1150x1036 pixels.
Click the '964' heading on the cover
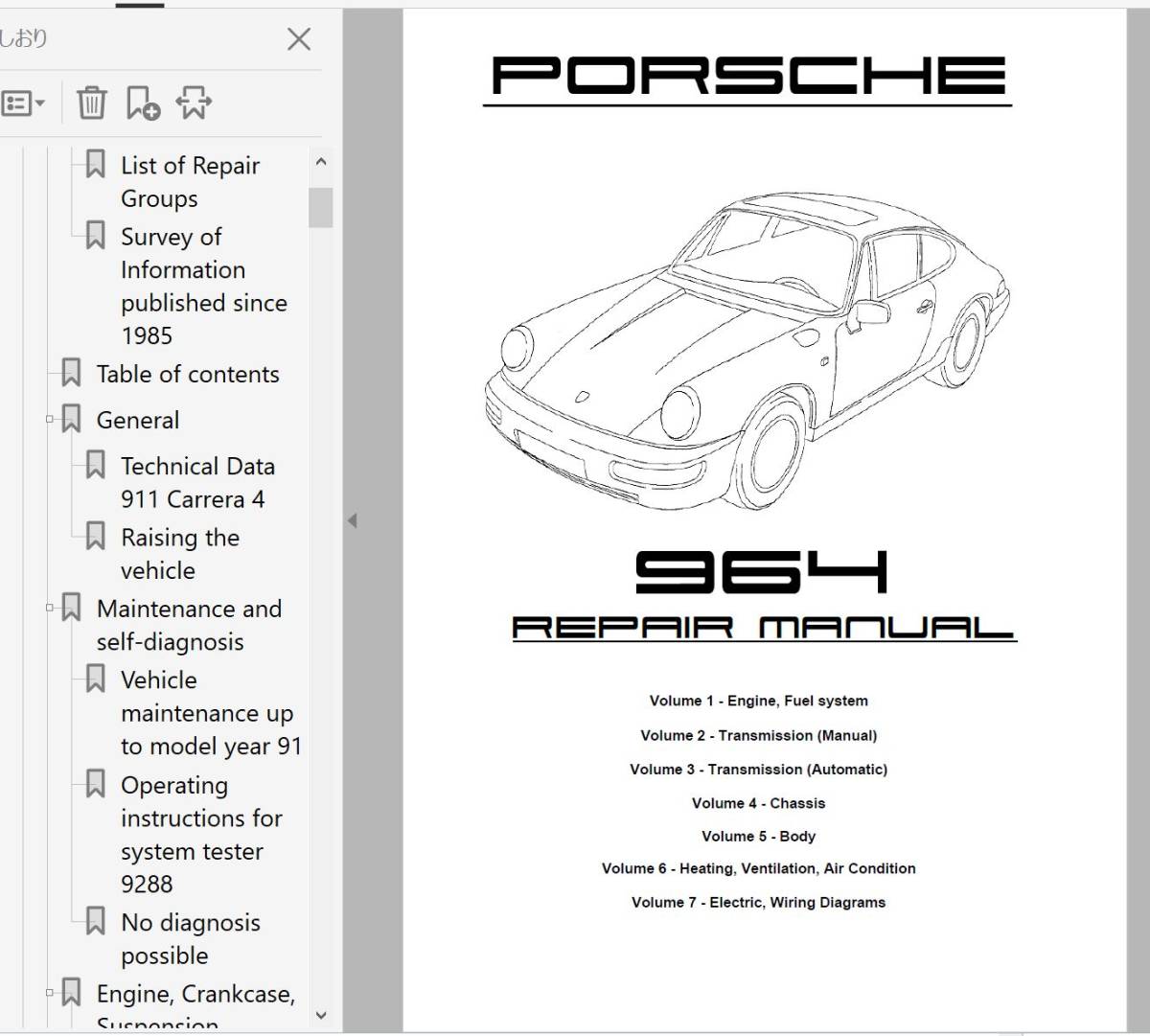[762, 572]
